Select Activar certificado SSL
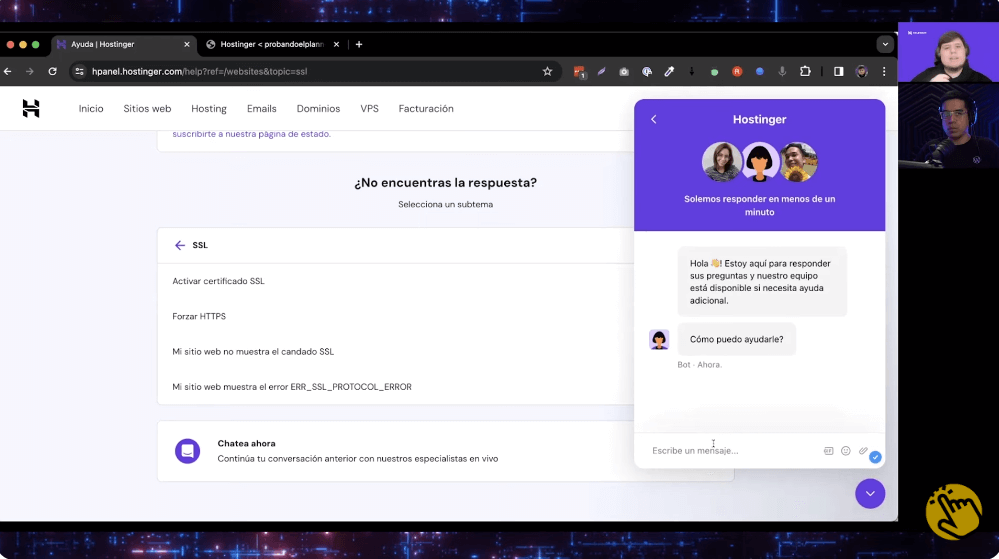Image resolution: width=999 pixels, height=559 pixels. coord(219,281)
